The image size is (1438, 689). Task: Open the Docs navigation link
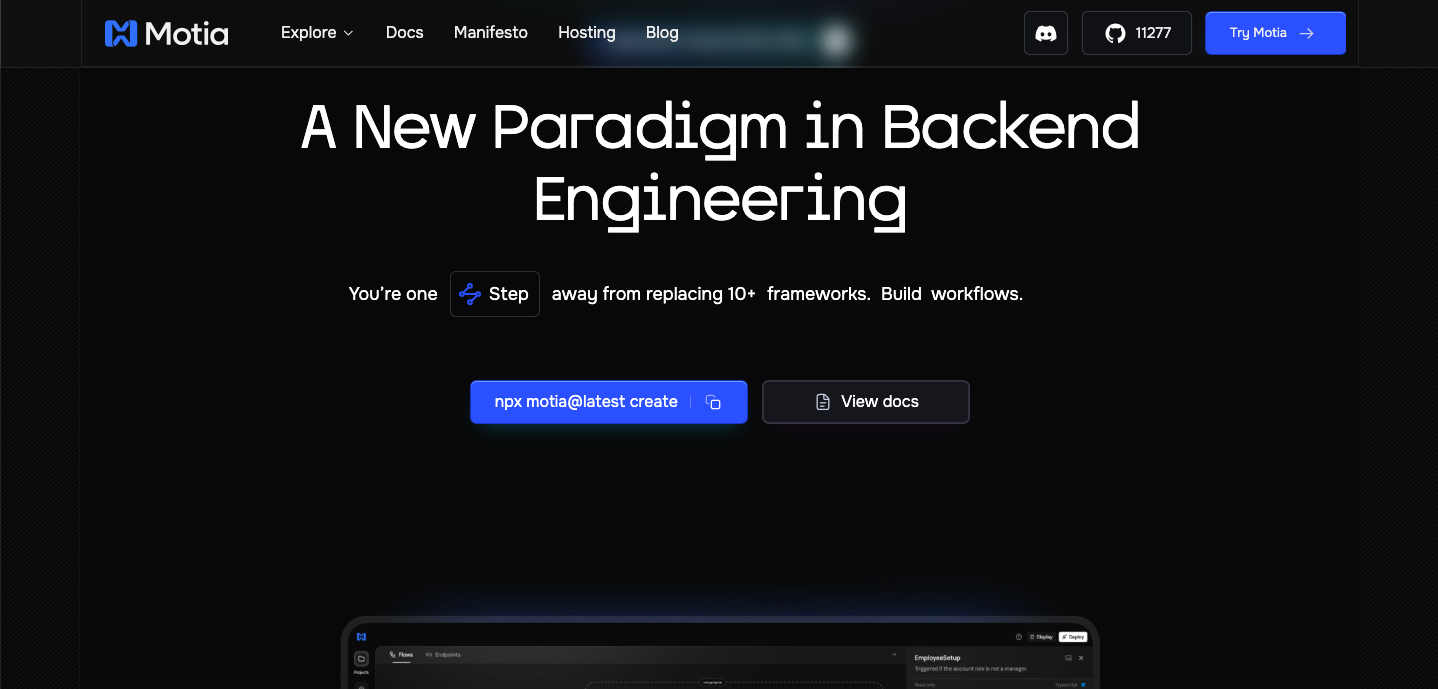pyautogui.click(x=405, y=33)
